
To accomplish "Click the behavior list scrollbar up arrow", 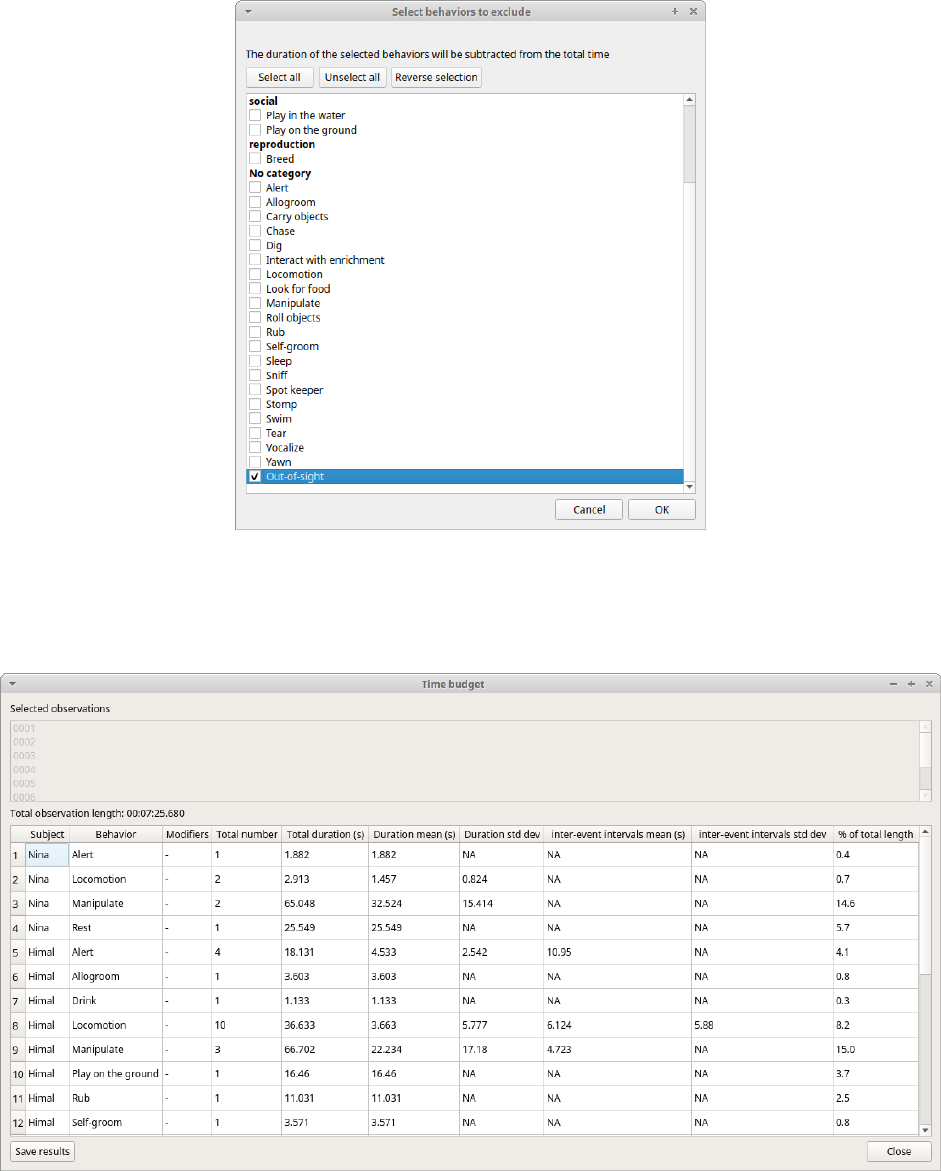I will pos(689,99).
